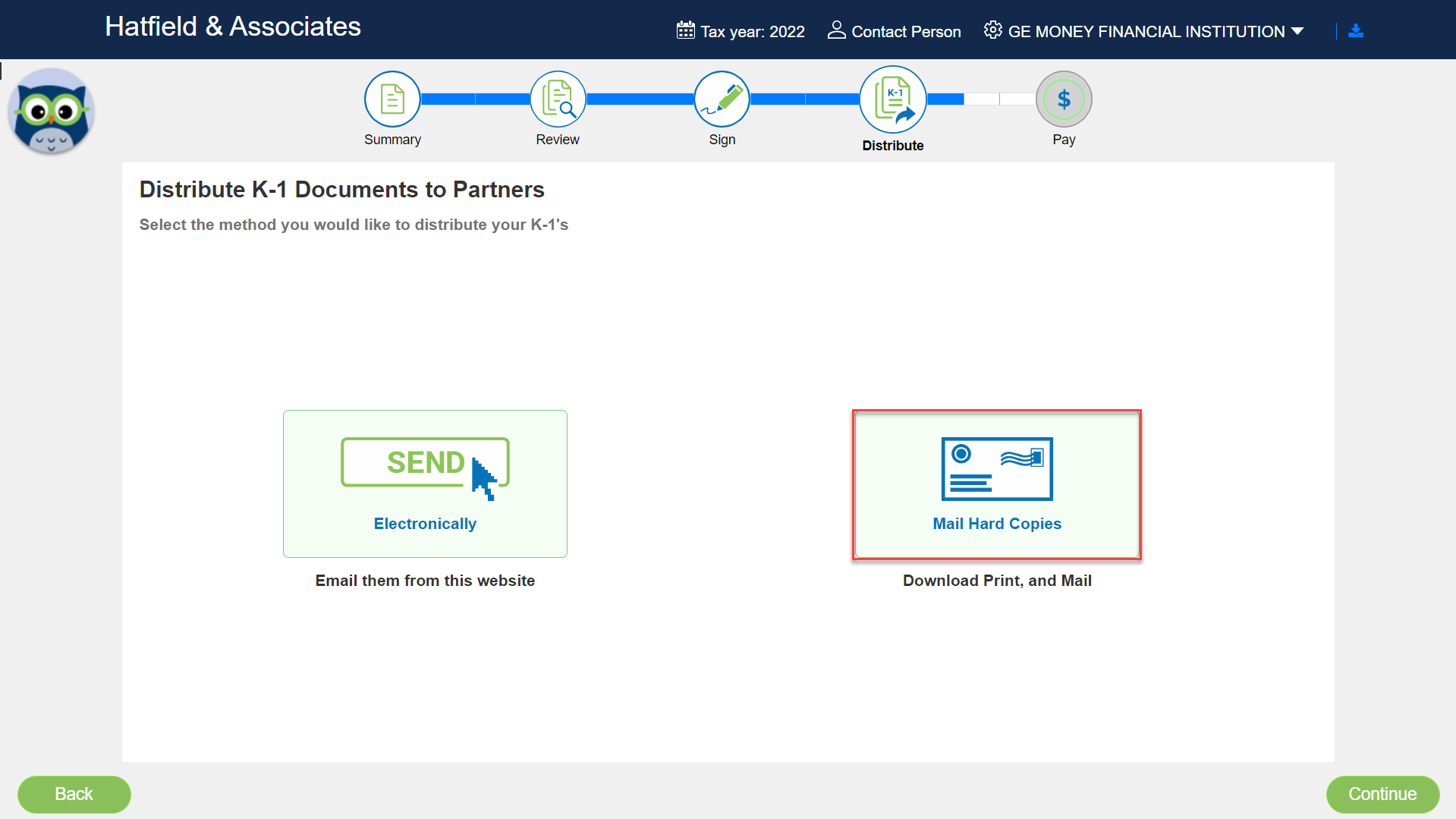Go to the Pay dollar icon

click(x=1063, y=99)
